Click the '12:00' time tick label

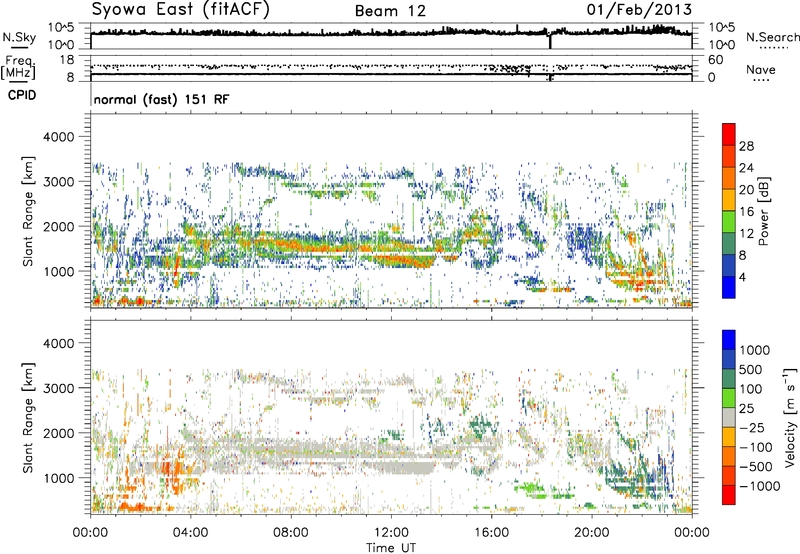pyautogui.click(x=391, y=533)
